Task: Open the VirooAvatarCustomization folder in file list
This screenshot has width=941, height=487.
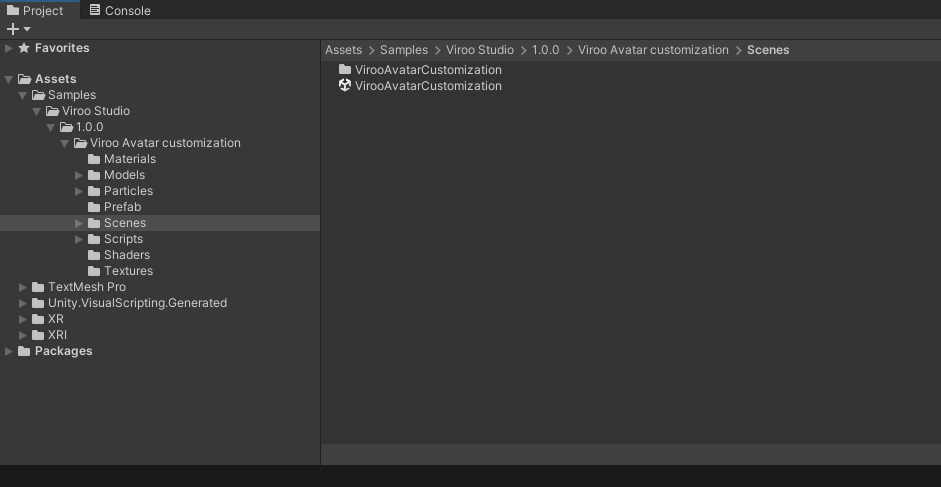Action: (x=427, y=70)
